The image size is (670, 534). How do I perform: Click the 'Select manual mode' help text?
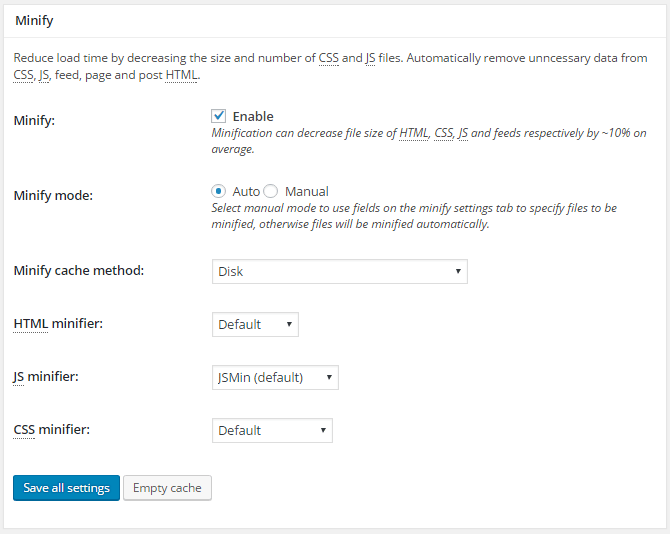tap(414, 216)
